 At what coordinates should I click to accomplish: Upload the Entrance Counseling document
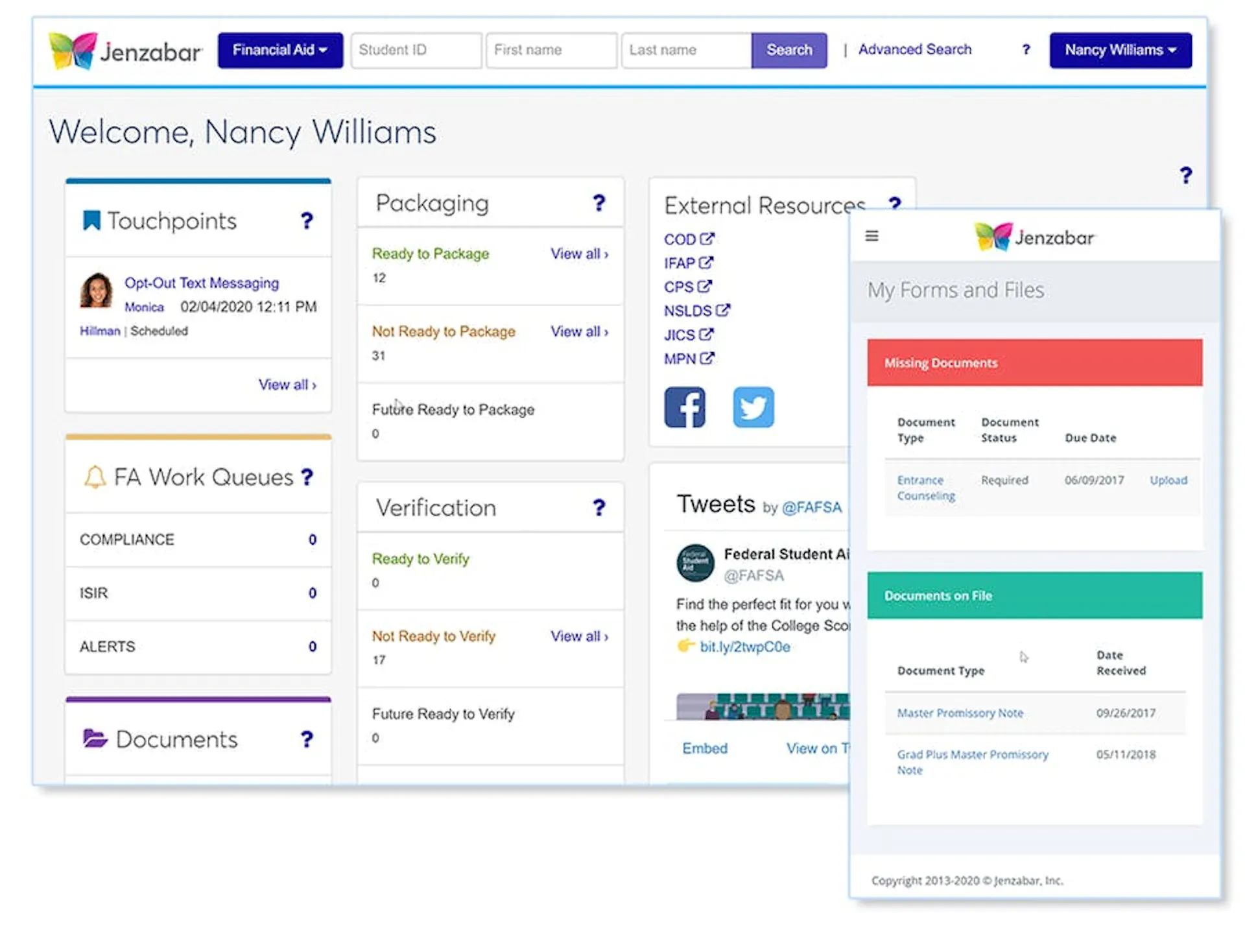[x=1168, y=481]
